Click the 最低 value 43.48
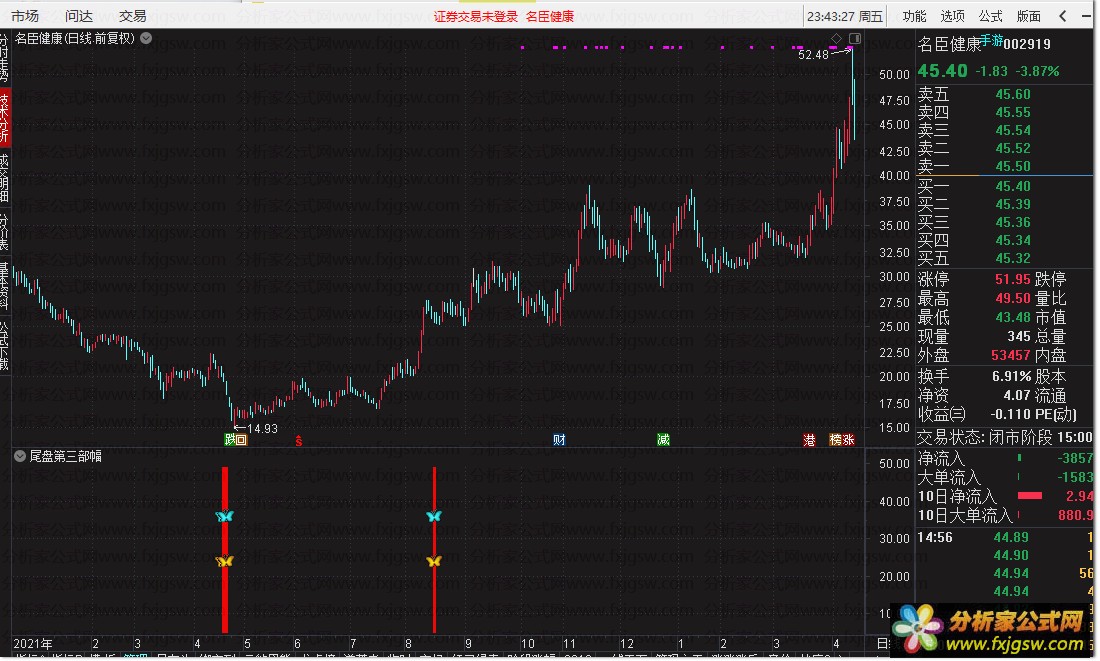The width and height of the screenshot is (1100, 661). [x=1013, y=318]
